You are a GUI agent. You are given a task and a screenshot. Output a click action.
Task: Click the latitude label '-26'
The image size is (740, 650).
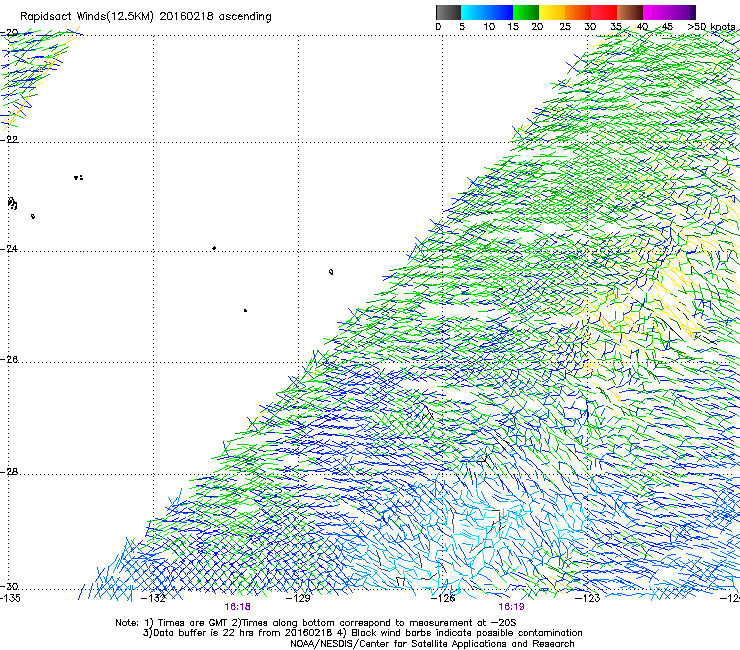click(9, 360)
